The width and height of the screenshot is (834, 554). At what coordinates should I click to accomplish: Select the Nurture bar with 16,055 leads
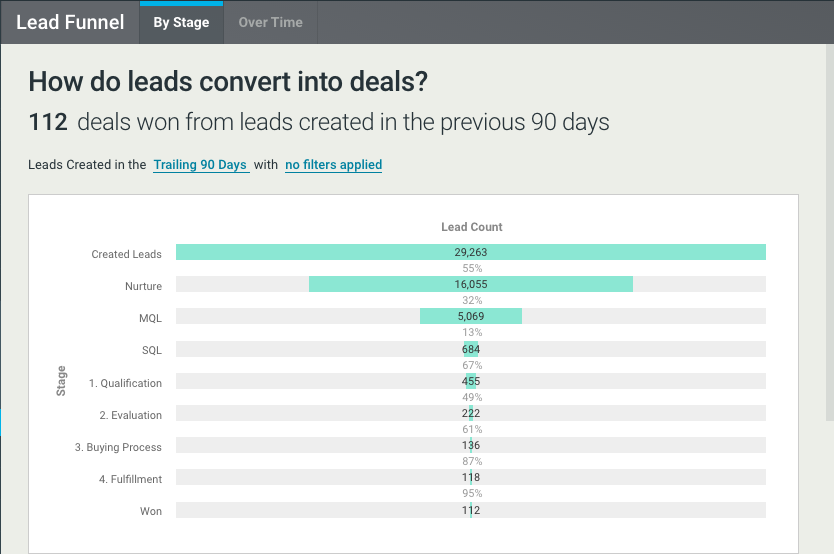[x=471, y=285]
